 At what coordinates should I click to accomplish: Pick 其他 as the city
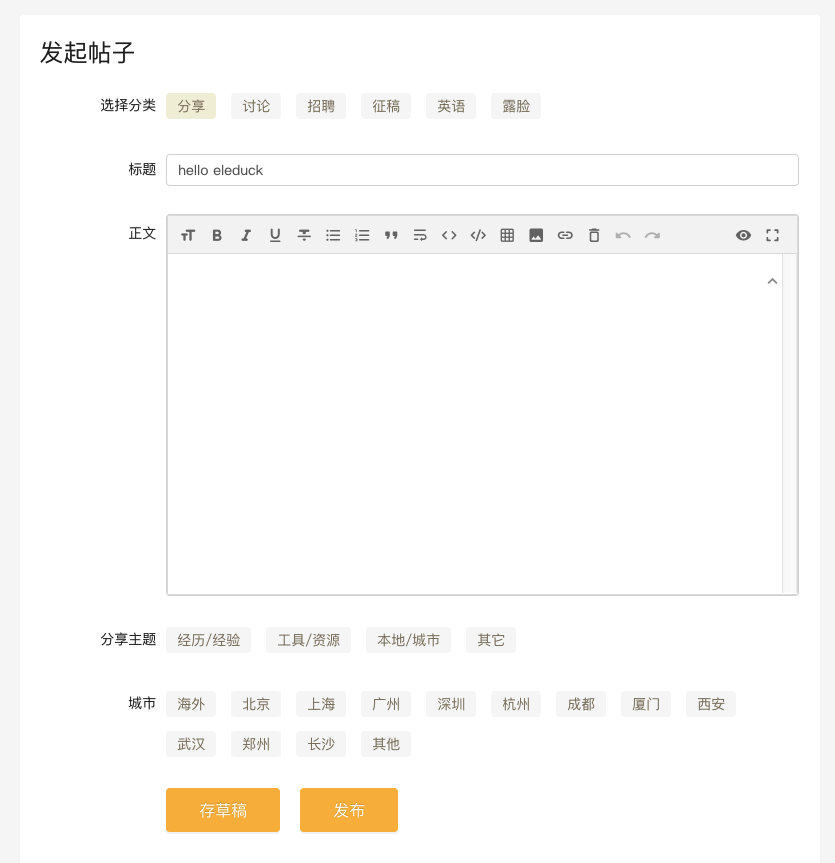tap(386, 744)
